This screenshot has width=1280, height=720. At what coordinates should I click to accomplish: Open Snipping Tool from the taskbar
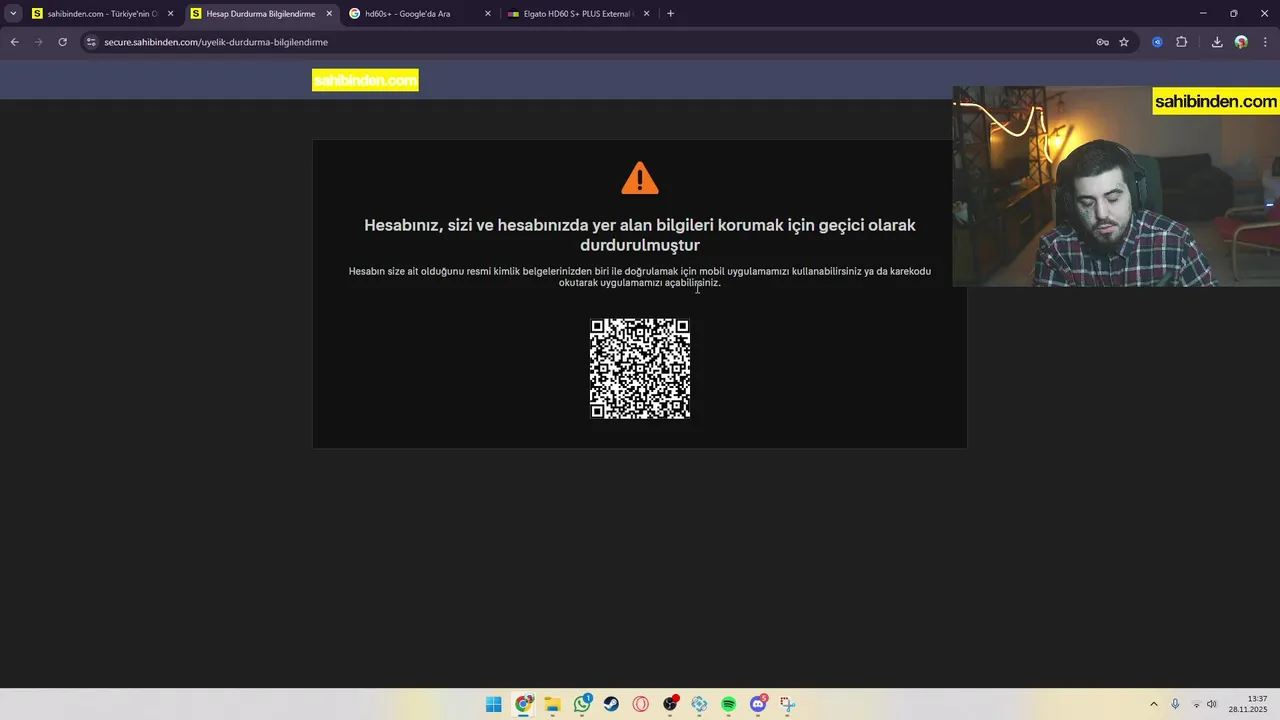coord(787,704)
